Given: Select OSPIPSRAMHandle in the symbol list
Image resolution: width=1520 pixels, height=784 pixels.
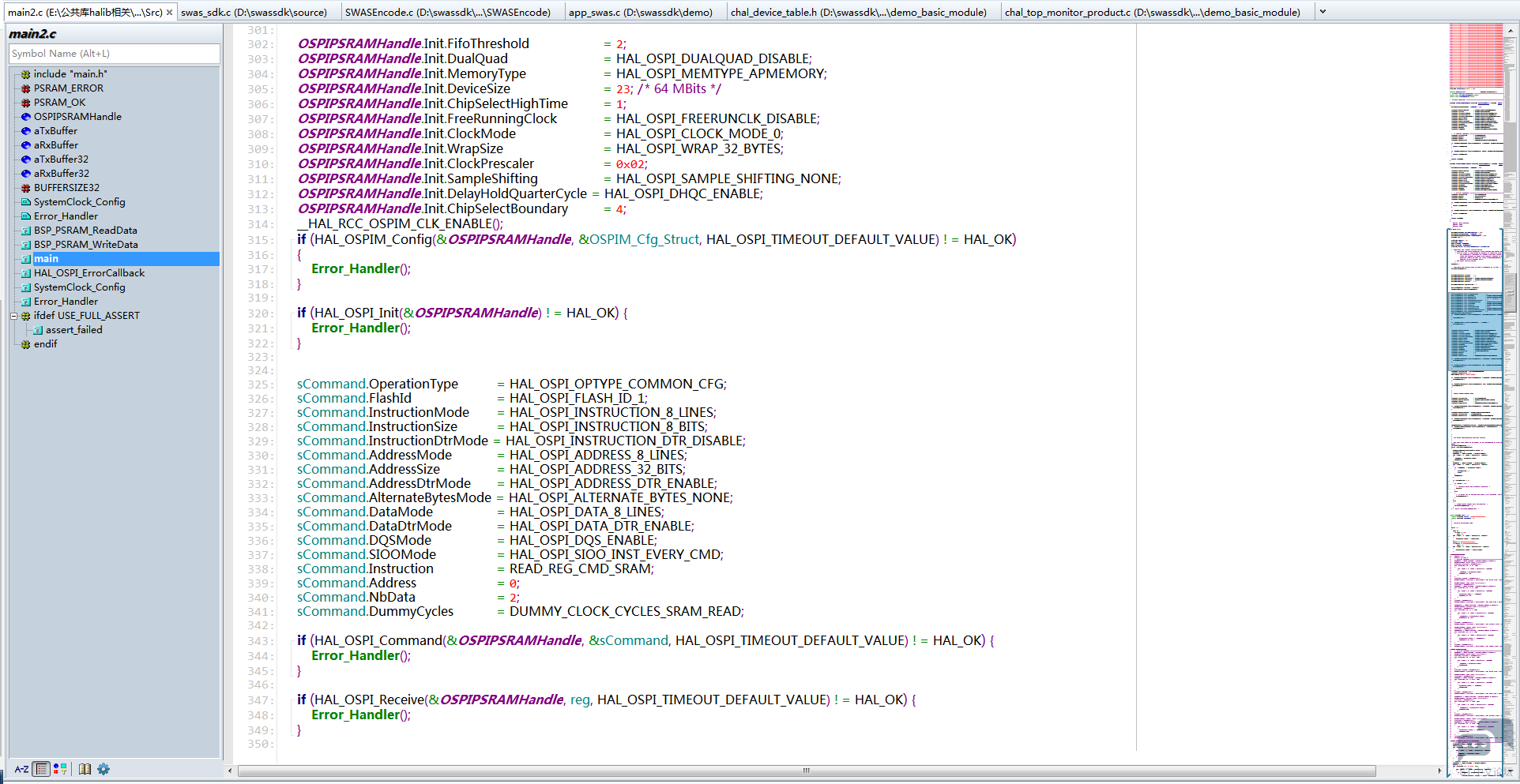Looking at the screenshot, I should 77,117.
